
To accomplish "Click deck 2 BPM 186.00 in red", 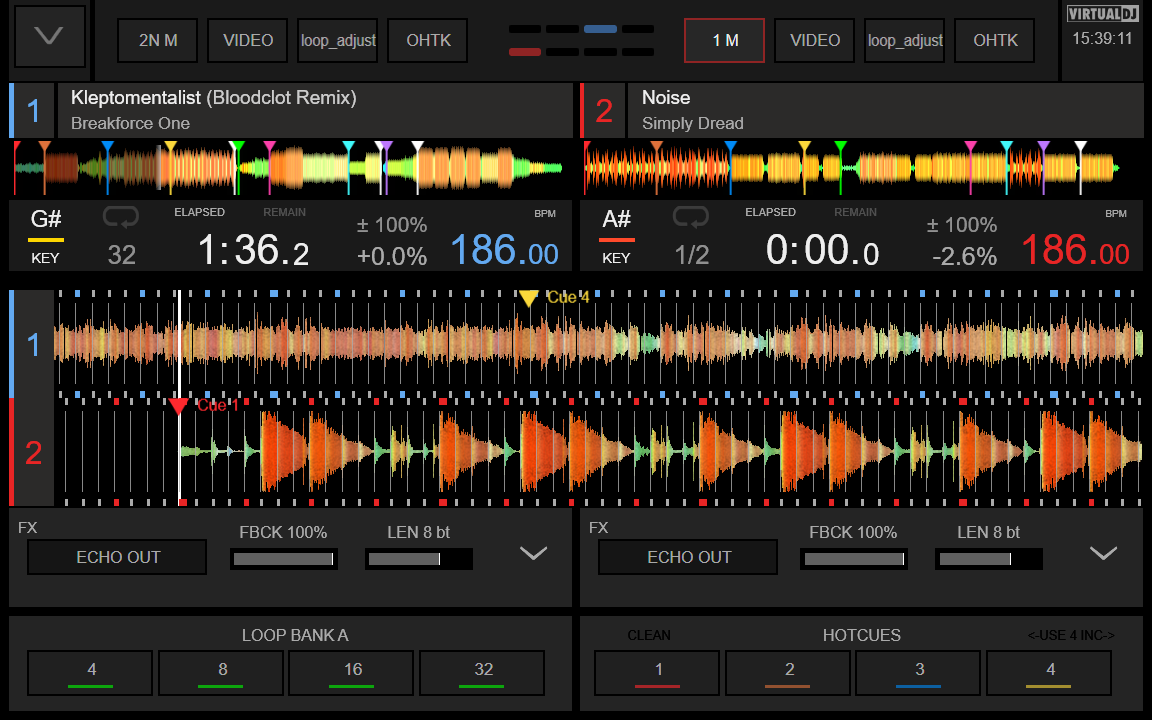I will (1075, 251).
